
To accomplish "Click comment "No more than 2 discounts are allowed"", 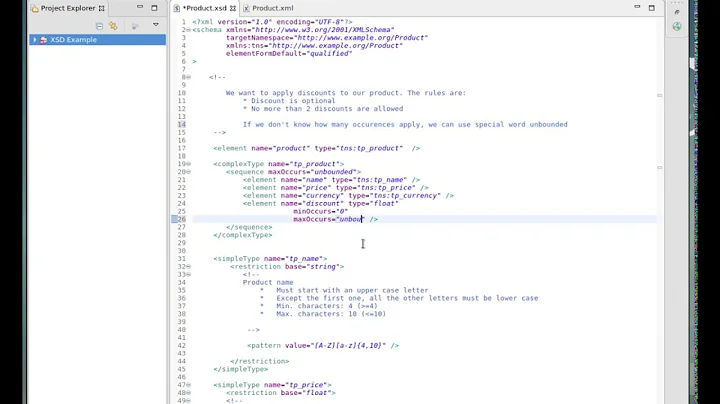I will (x=327, y=109).
